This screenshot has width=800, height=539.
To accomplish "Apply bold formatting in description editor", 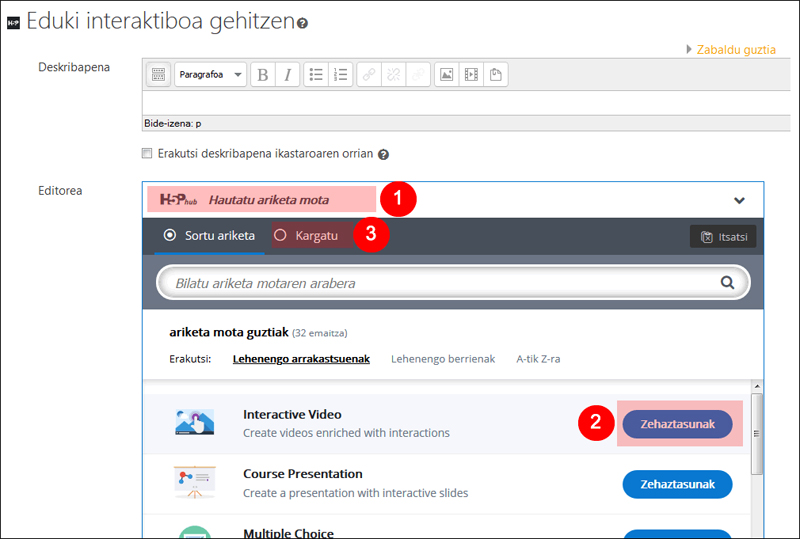I will point(263,75).
